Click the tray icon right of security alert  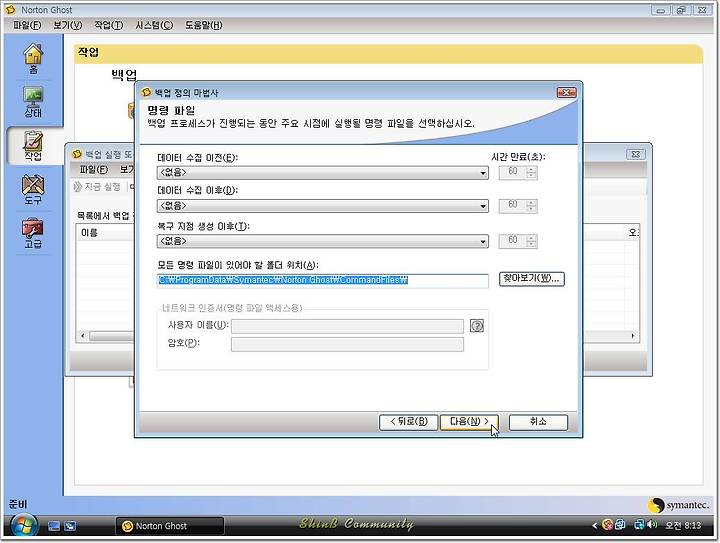click(x=620, y=524)
